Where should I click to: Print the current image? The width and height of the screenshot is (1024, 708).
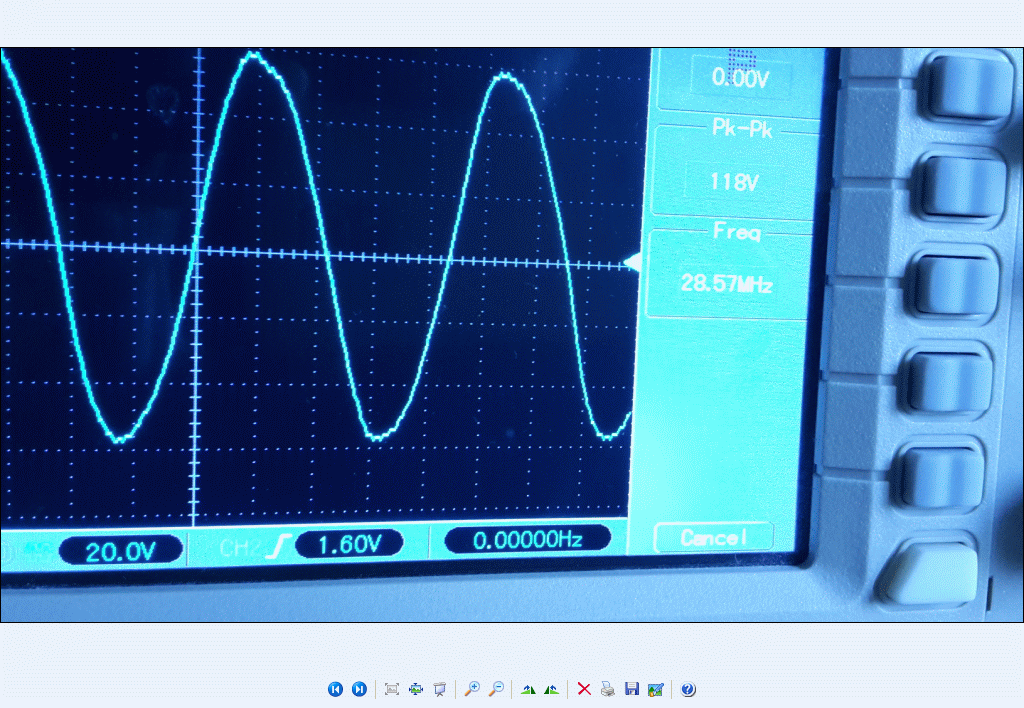point(608,689)
